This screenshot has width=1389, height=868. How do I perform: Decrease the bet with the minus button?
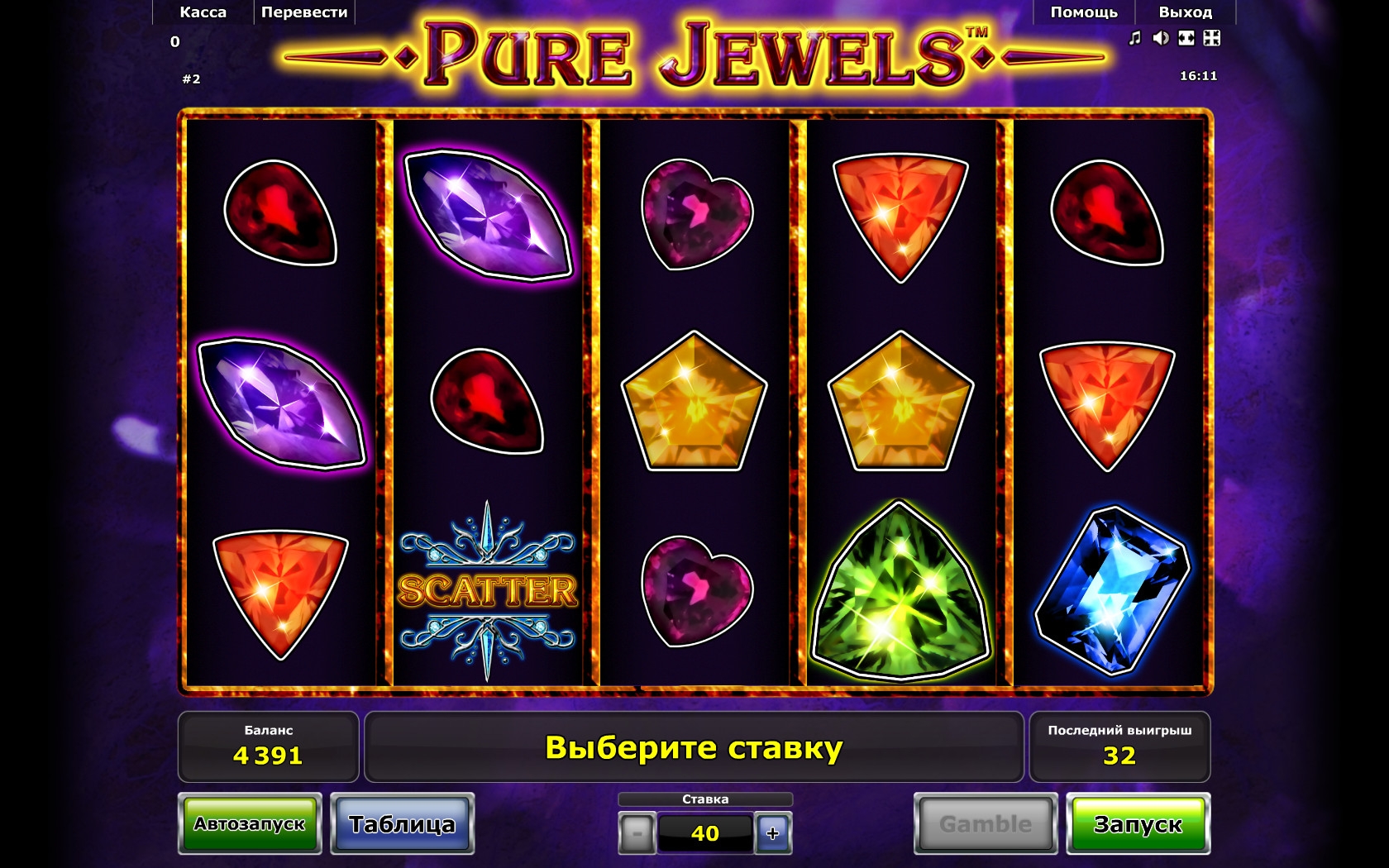tap(637, 833)
